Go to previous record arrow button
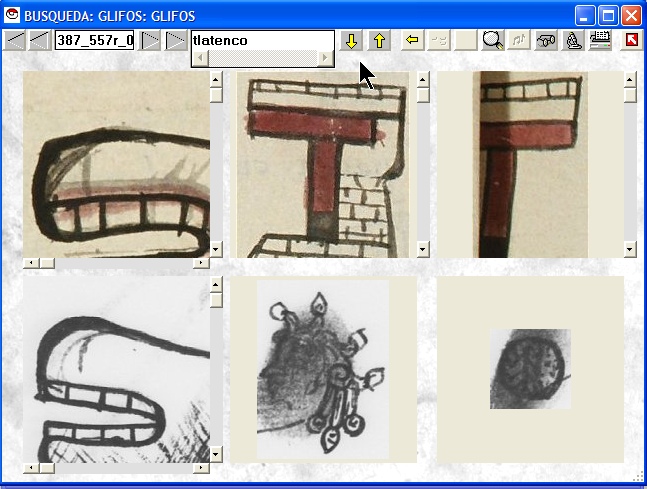 pos(40,41)
